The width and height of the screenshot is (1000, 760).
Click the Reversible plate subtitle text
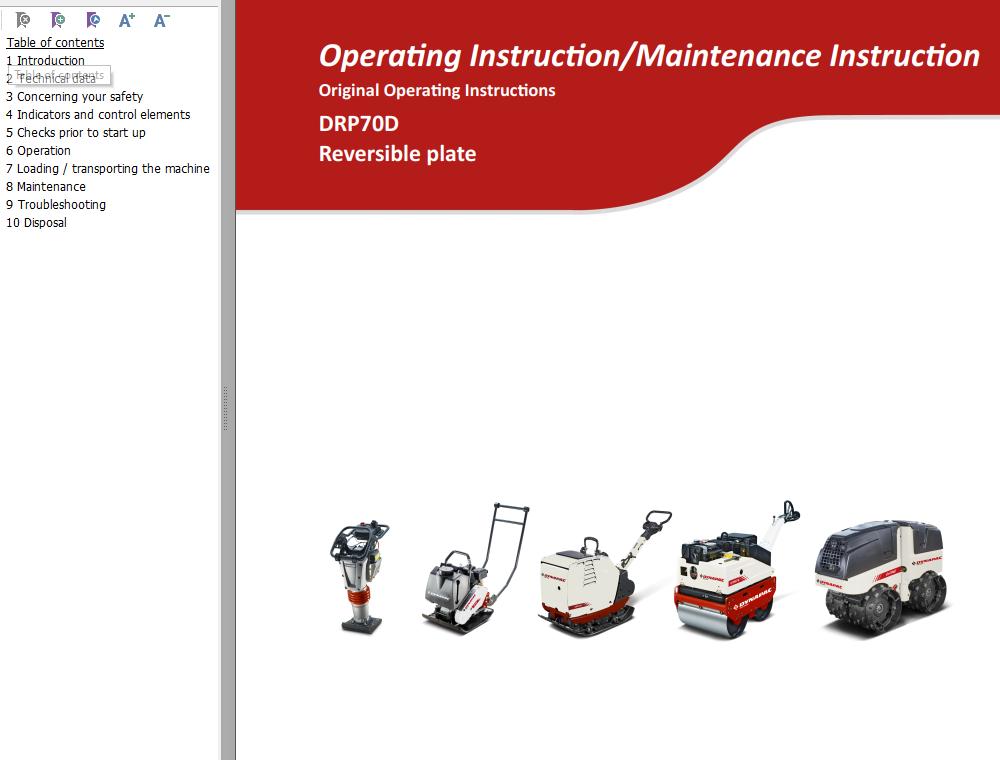pyautogui.click(x=397, y=154)
